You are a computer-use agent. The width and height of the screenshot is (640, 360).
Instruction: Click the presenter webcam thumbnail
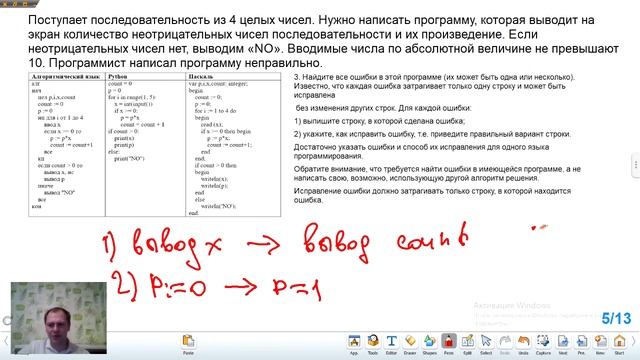(x=59, y=318)
